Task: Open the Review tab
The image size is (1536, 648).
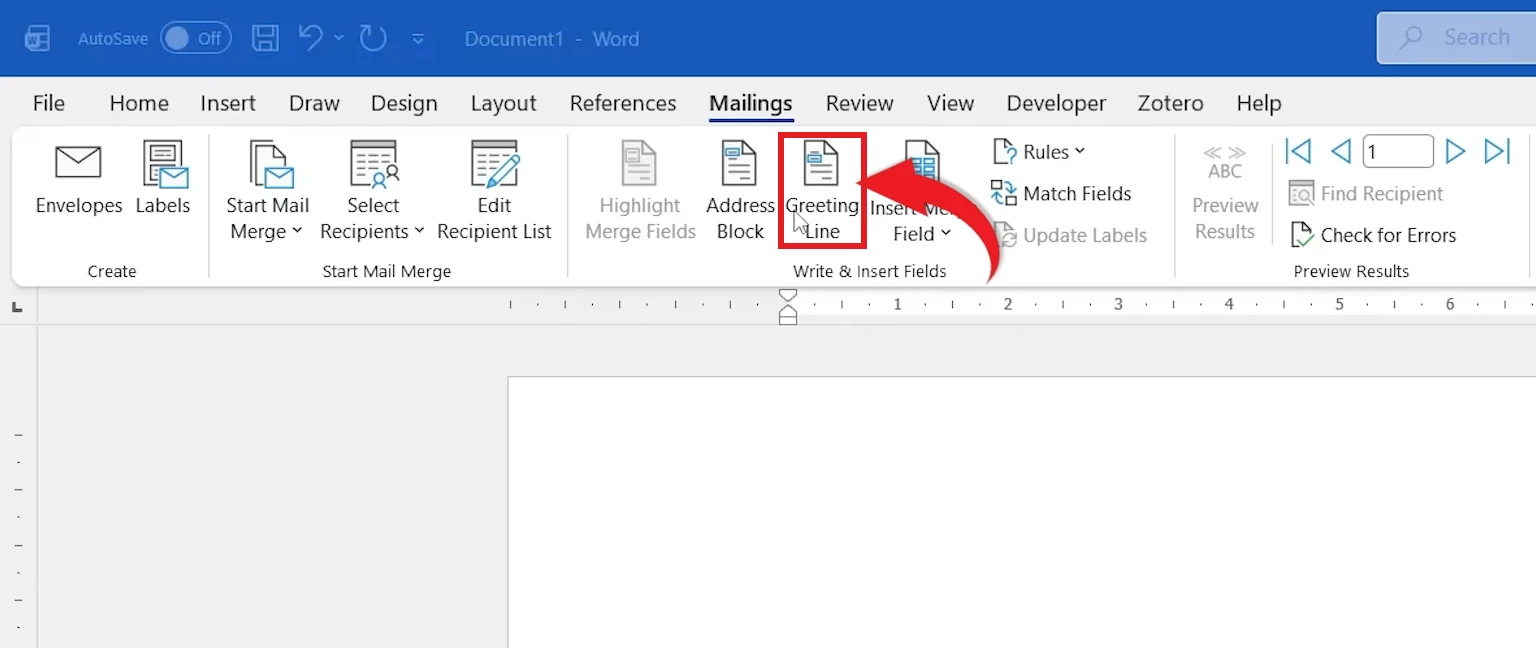Action: point(860,103)
